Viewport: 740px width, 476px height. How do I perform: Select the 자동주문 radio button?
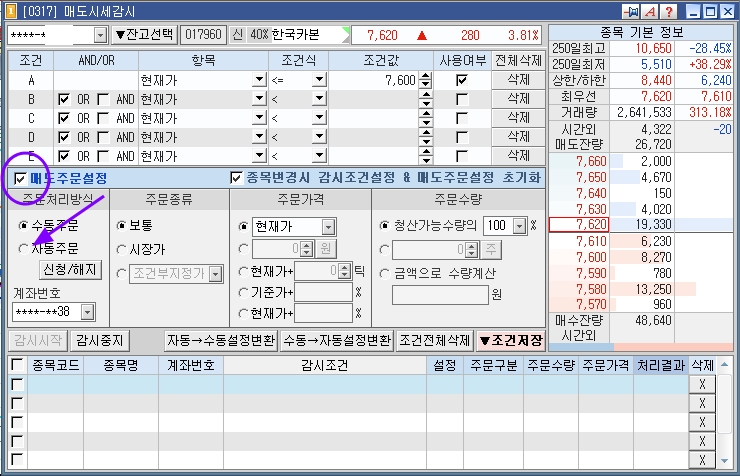(23, 249)
